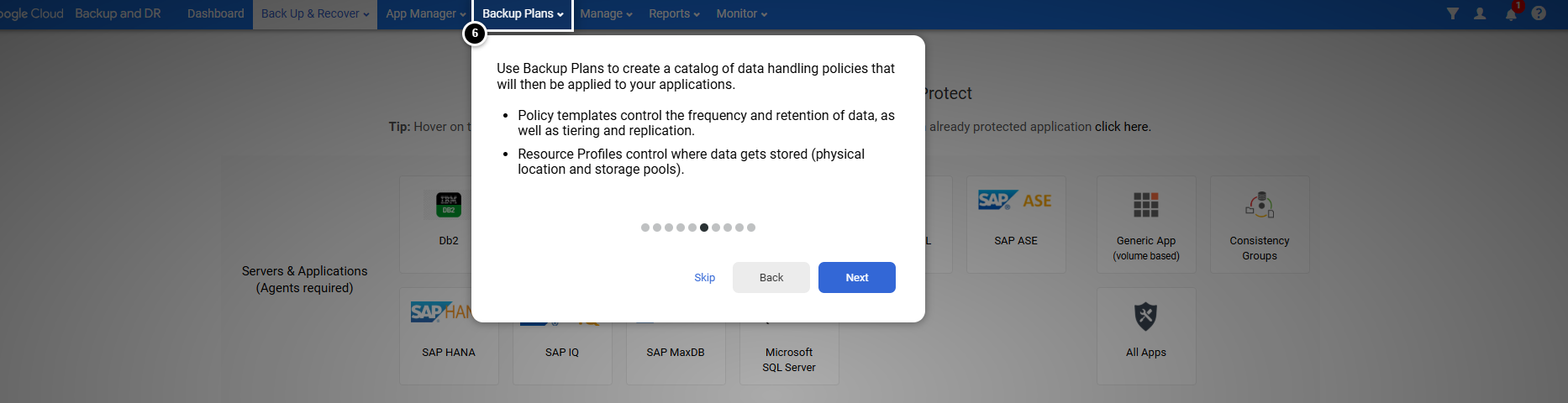Image resolution: width=1568 pixels, height=403 pixels.
Task: Click the filter funnel icon
Action: [x=1452, y=13]
